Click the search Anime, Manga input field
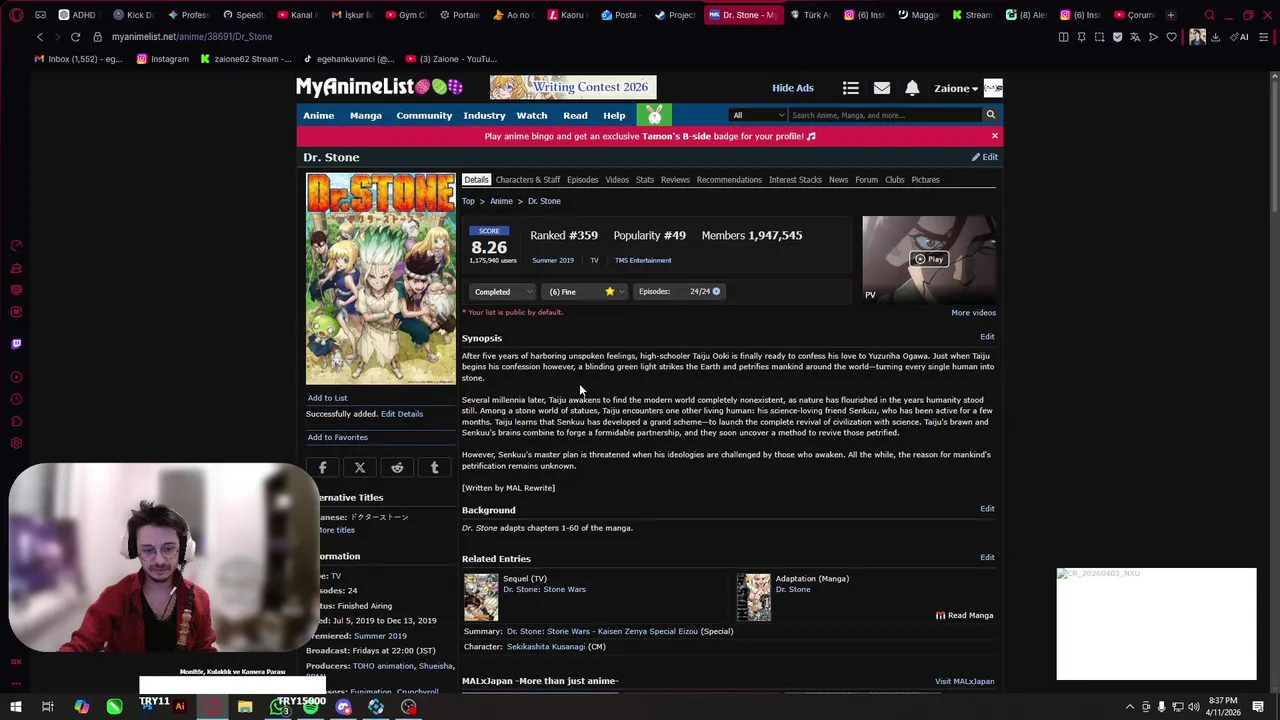Viewport: 1280px width, 720px height. 885,115
